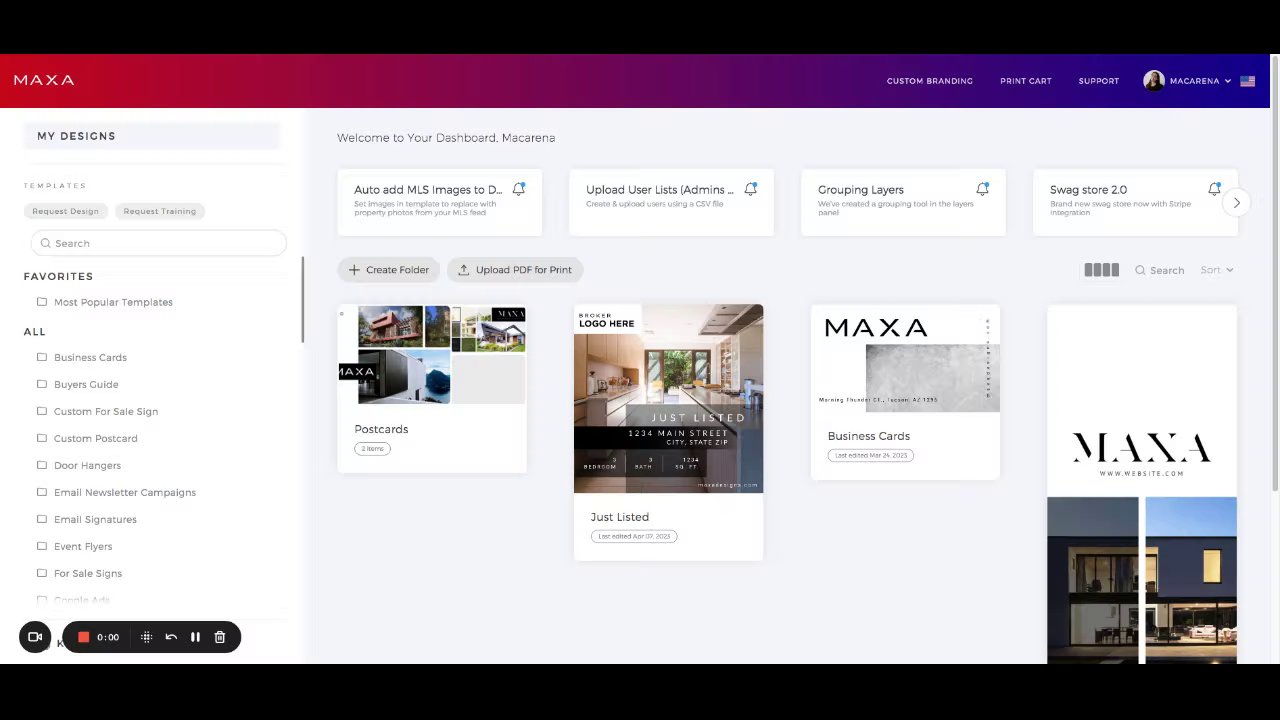Open Buyers Guide template category
The image size is (1280, 720).
[86, 384]
